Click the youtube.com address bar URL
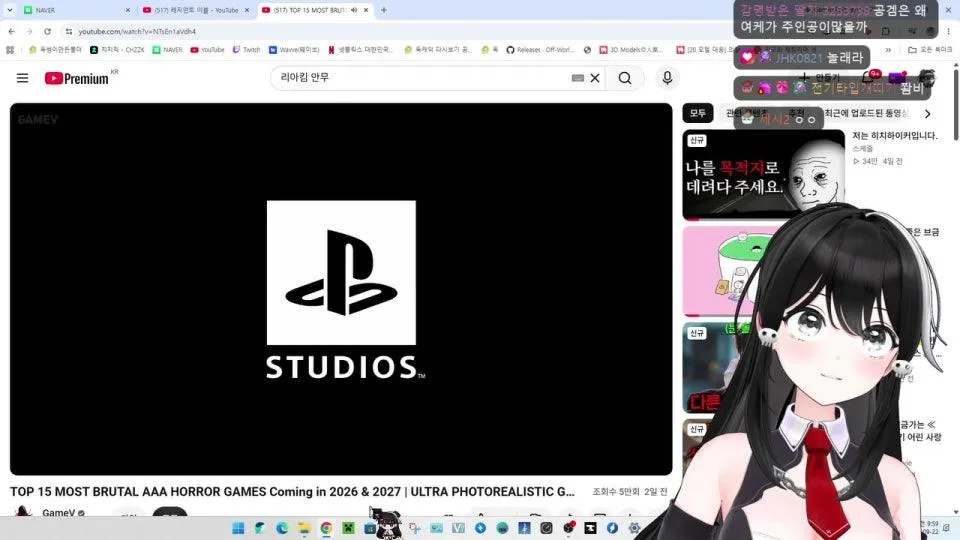 coord(137,31)
